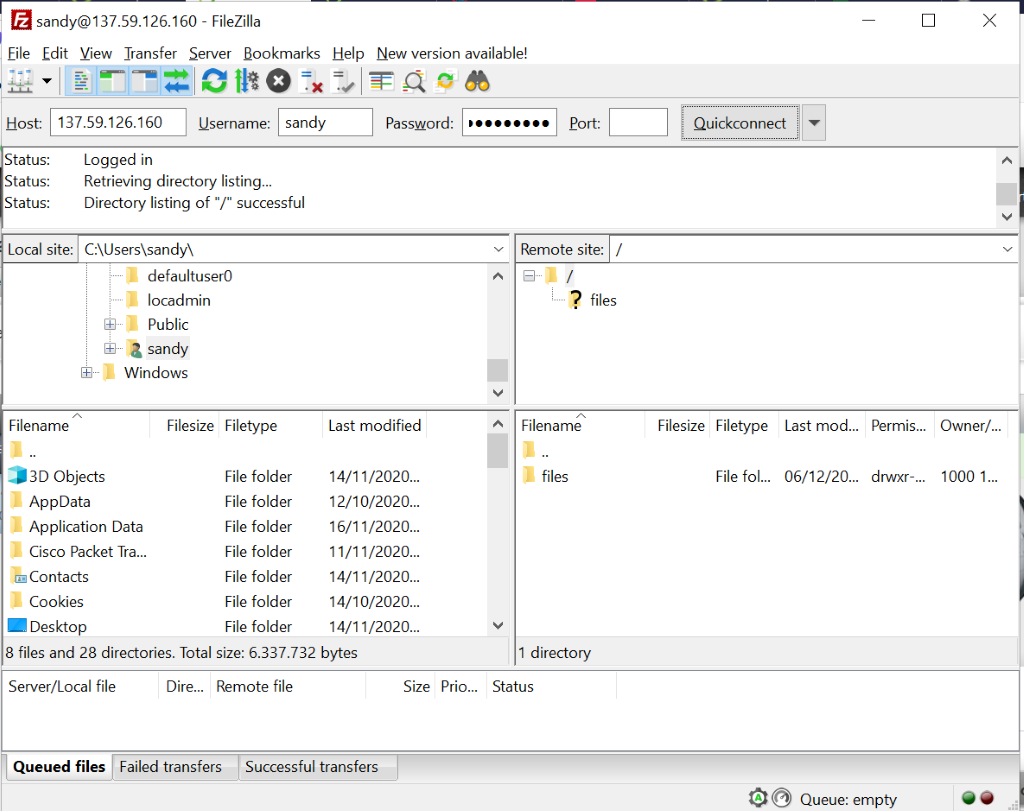Open Local site path dropdown
1024x811 pixels.
[x=498, y=249]
